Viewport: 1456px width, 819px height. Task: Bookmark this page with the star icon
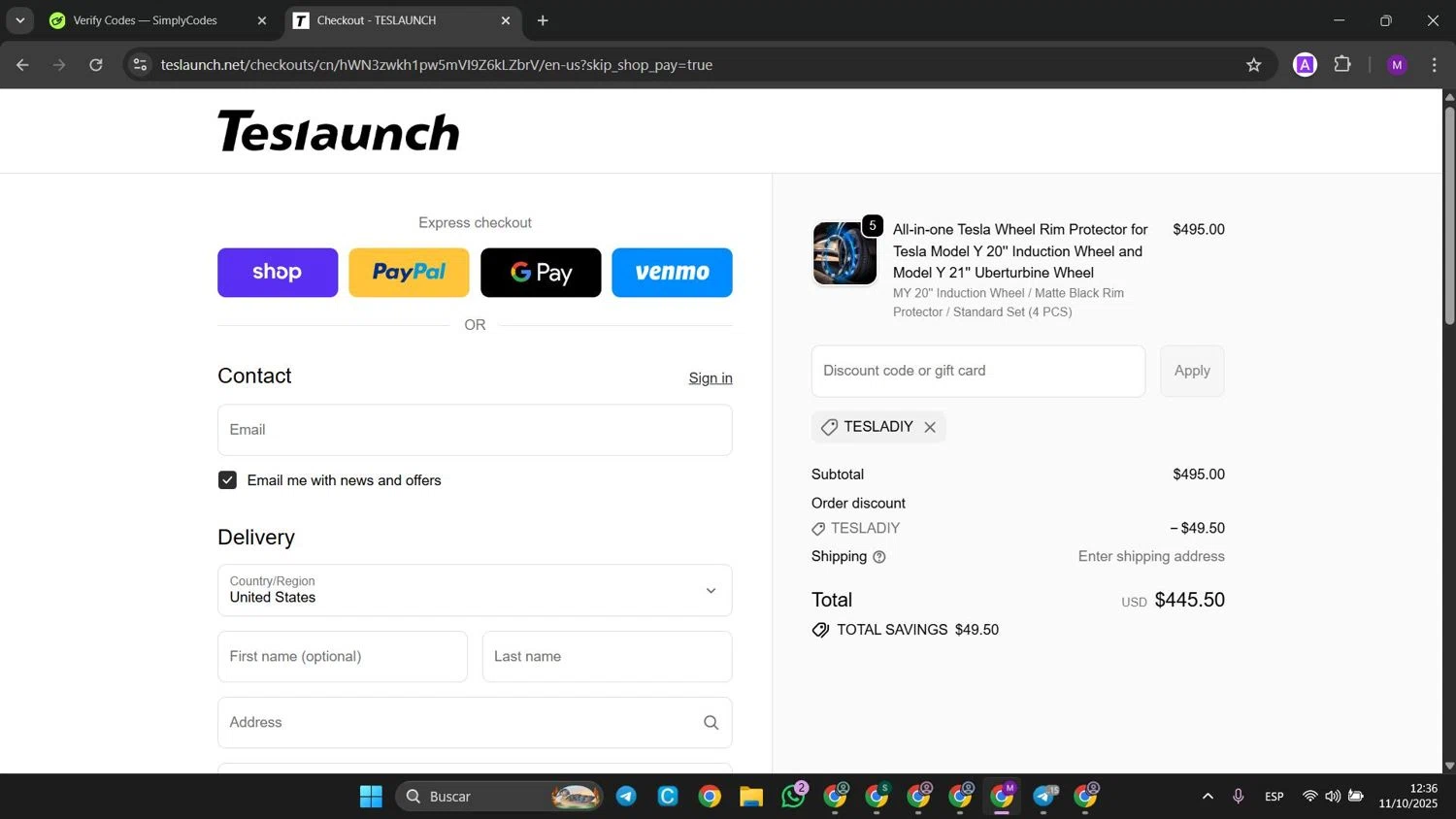click(x=1253, y=65)
